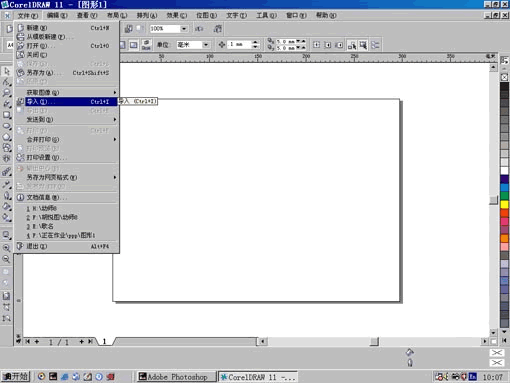Select the Rectangle tool
This screenshot has height=383, width=510.
(x=7, y=115)
